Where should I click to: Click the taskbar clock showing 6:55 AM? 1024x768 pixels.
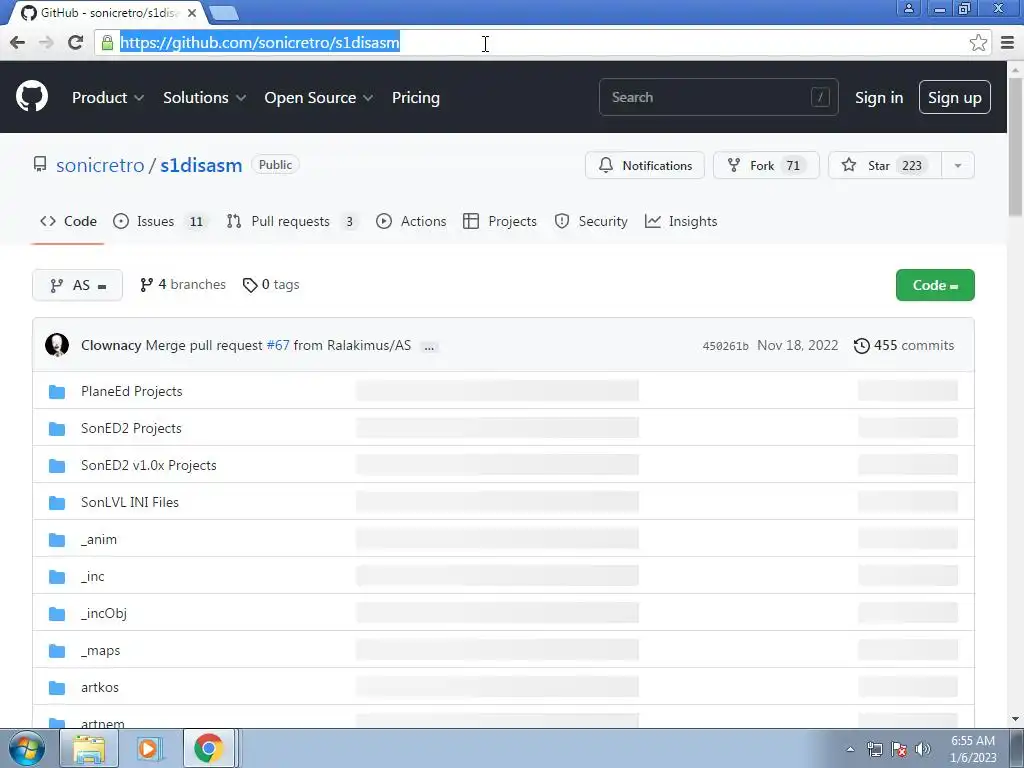973,749
